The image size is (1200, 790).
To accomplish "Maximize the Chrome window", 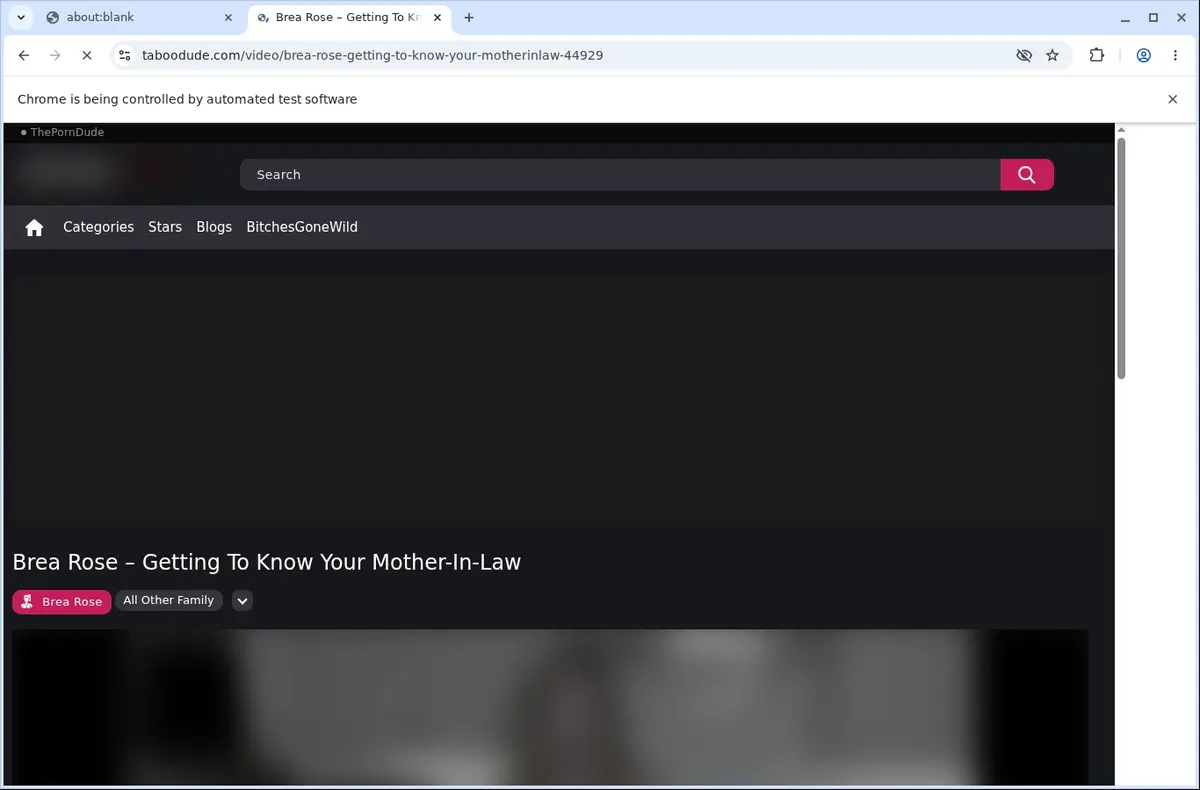I will click(1153, 17).
